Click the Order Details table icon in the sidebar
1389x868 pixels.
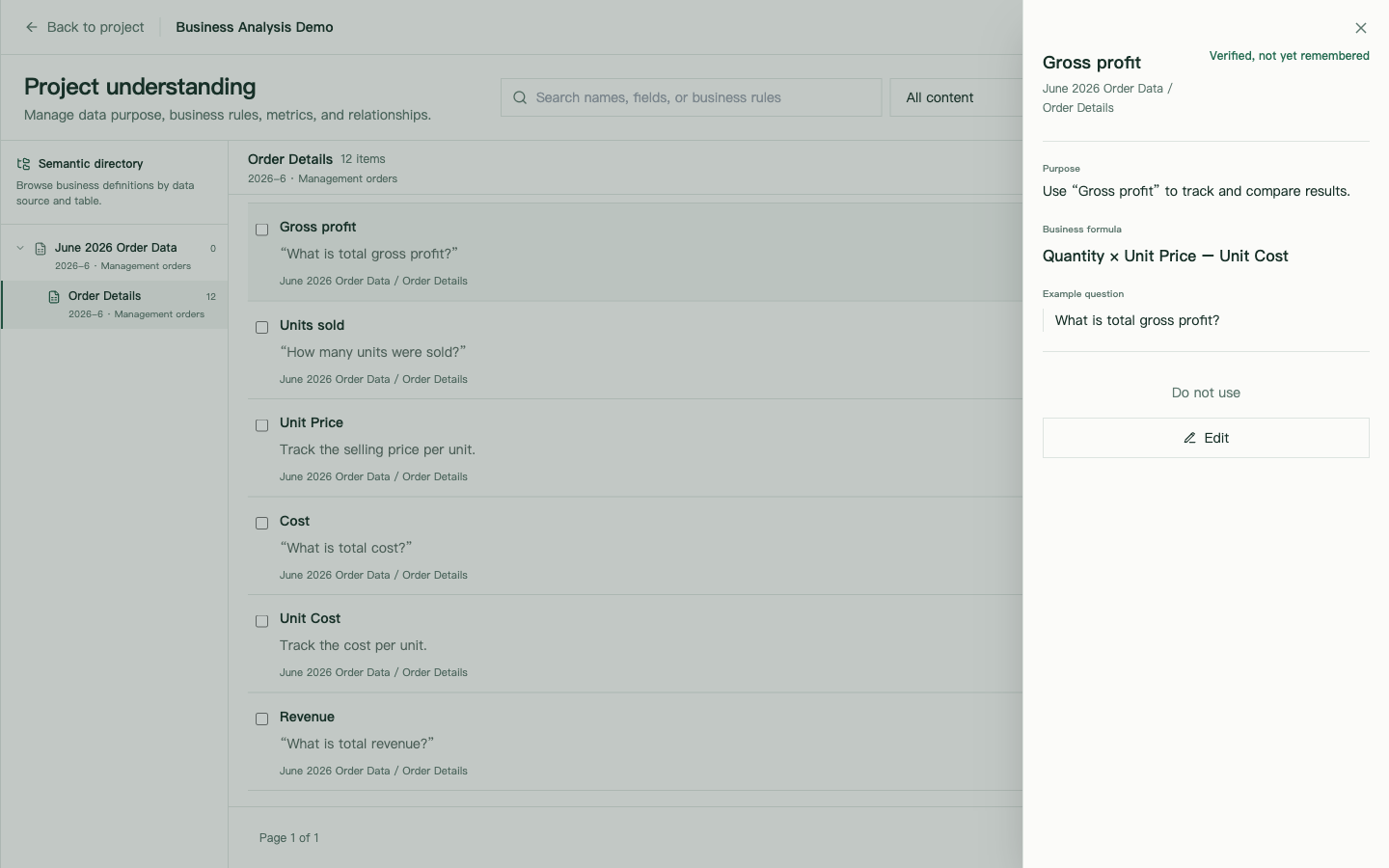point(54,297)
